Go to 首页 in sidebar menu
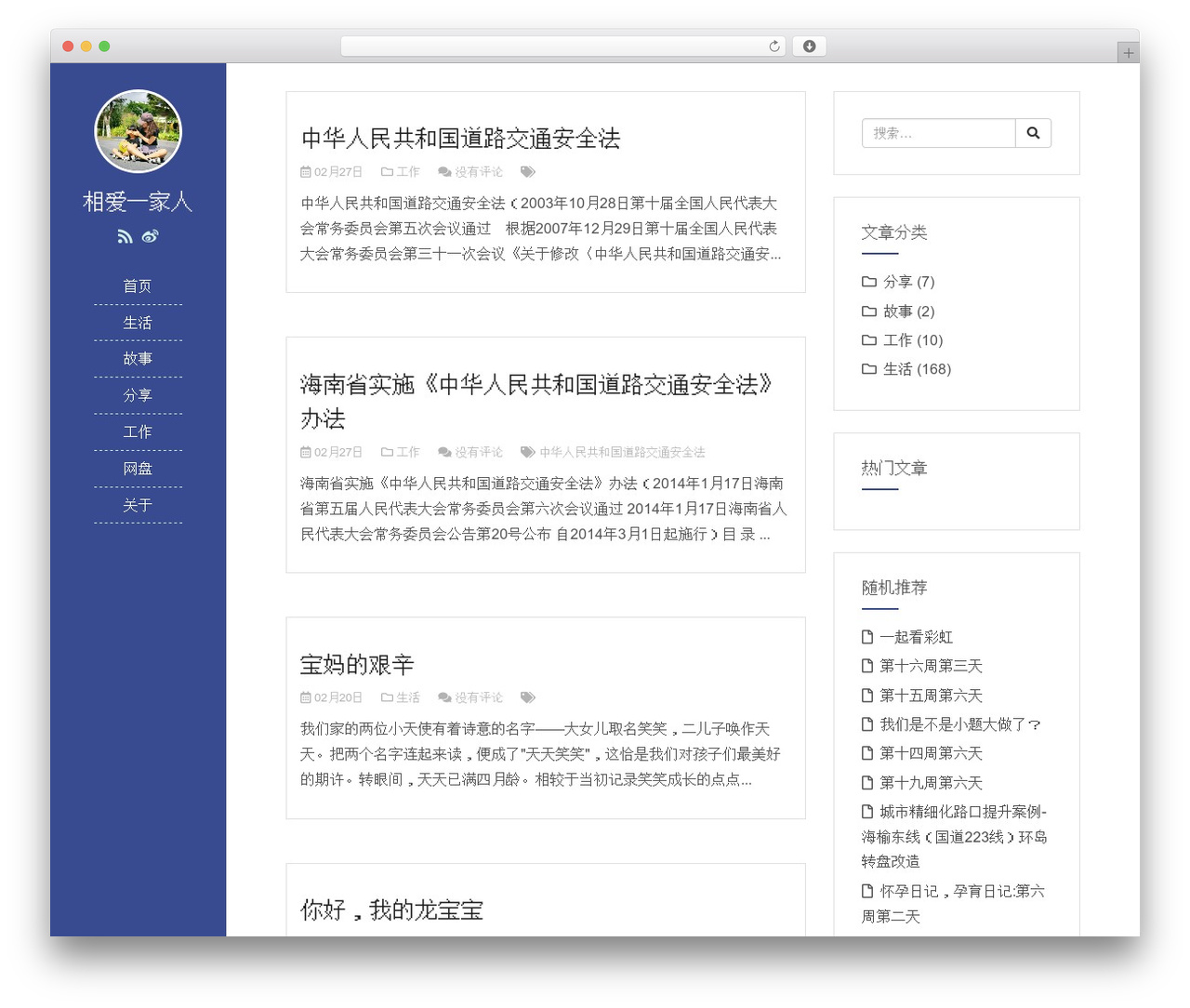Image resolution: width=1190 pixels, height=1008 pixels. (x=138, y=286)
